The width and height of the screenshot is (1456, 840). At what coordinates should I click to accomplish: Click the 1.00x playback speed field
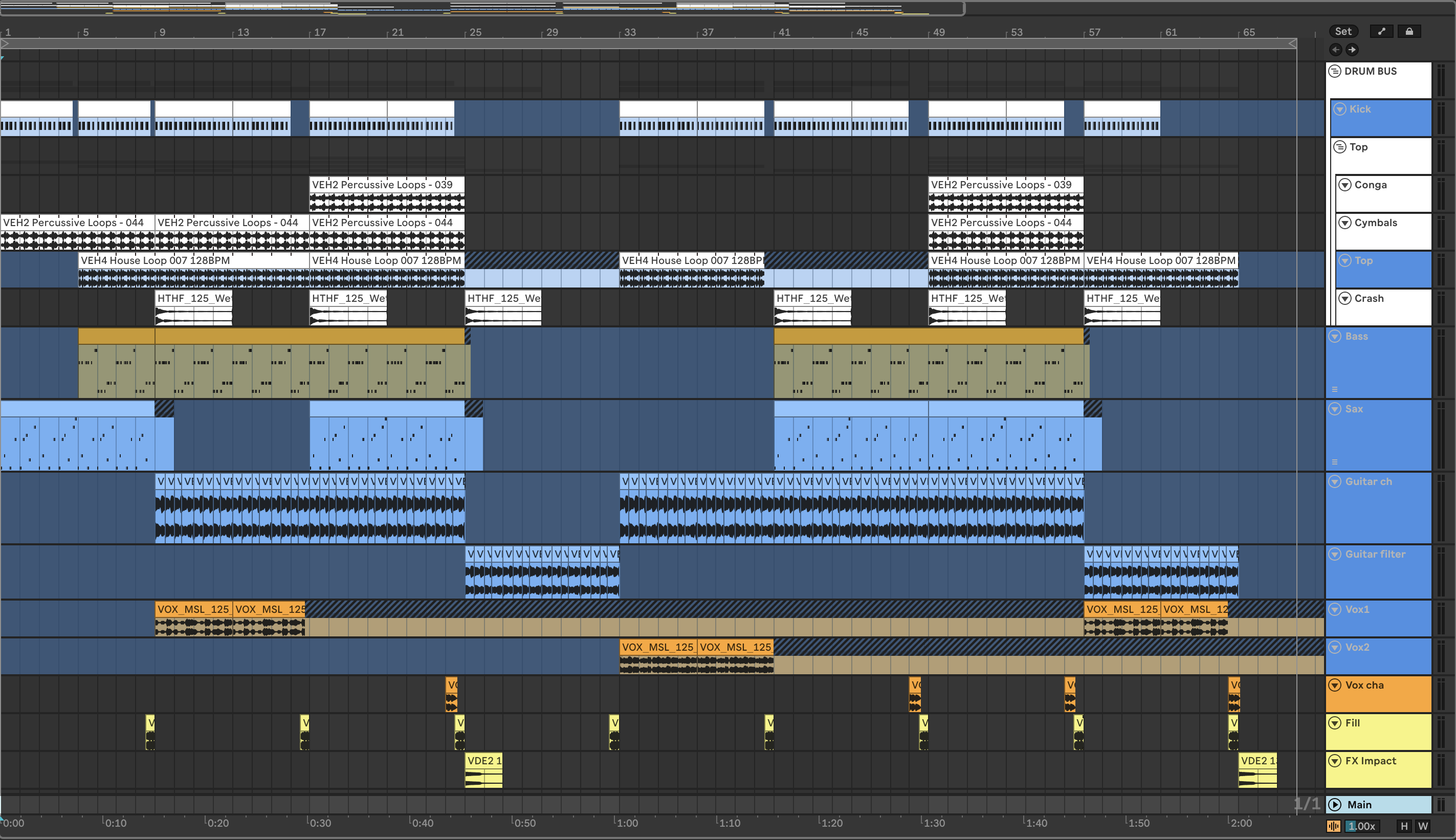click(1362, 826)
